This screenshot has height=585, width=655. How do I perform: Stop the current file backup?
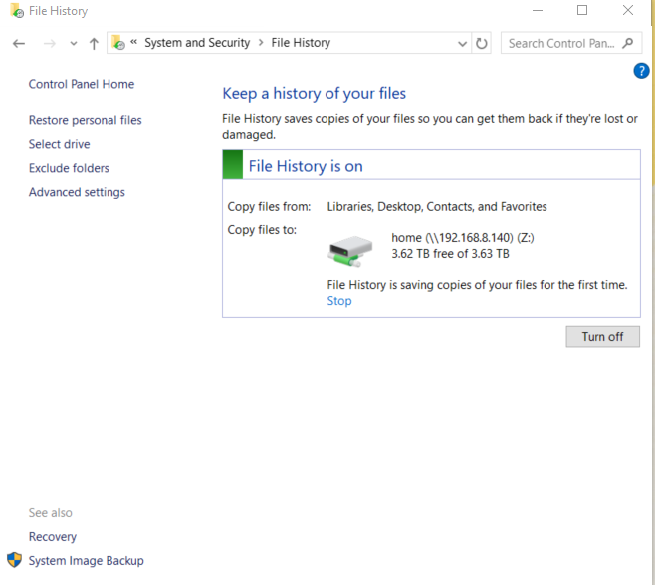tap(339, 301)
